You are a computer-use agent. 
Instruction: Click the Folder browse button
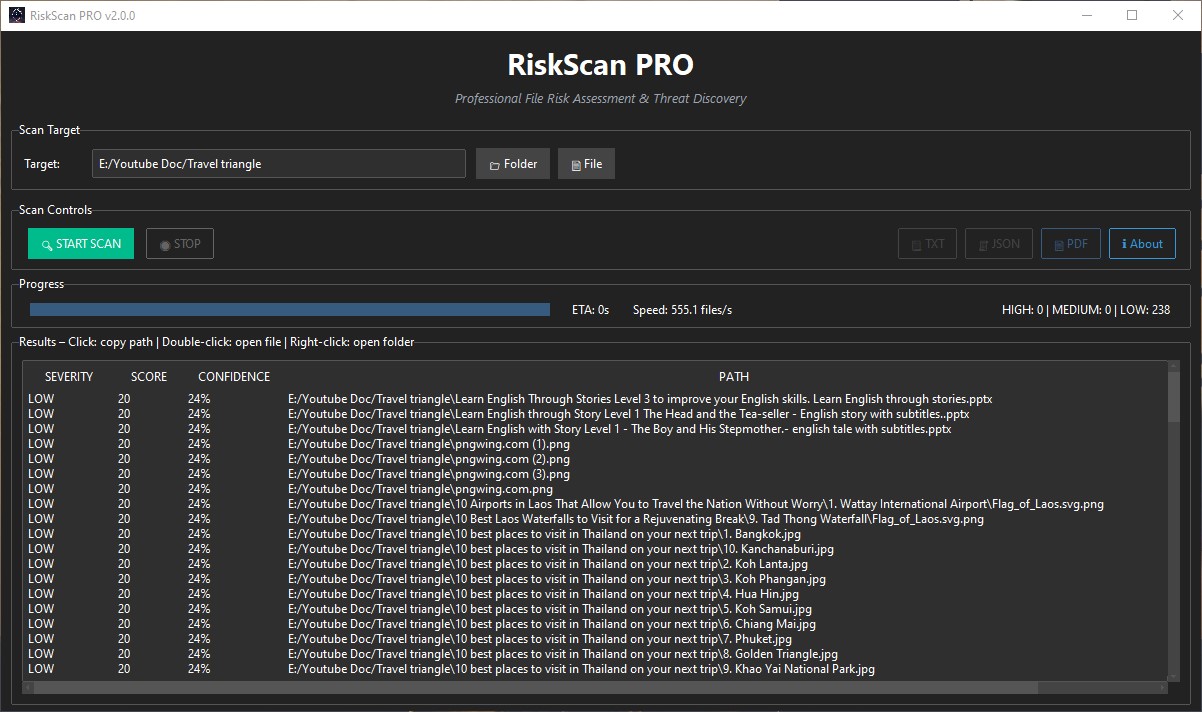coord(513,164)
